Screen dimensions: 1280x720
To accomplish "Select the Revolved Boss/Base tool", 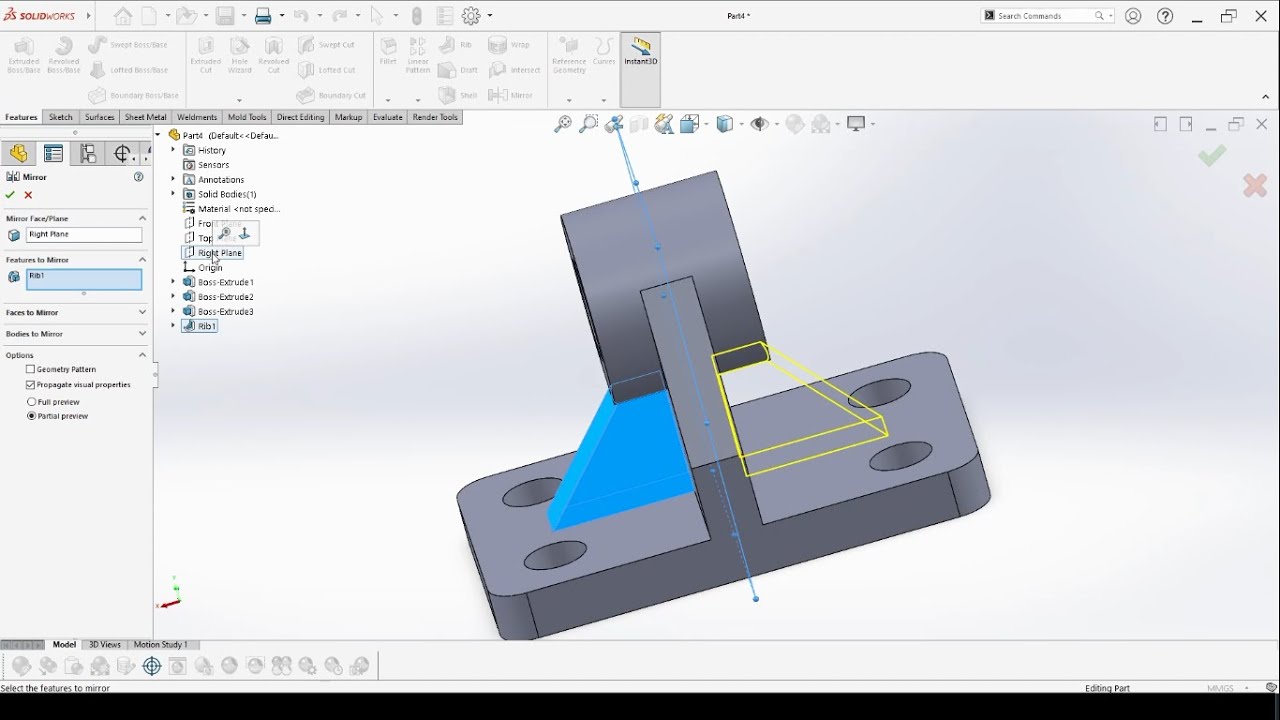I will (64, 55).
